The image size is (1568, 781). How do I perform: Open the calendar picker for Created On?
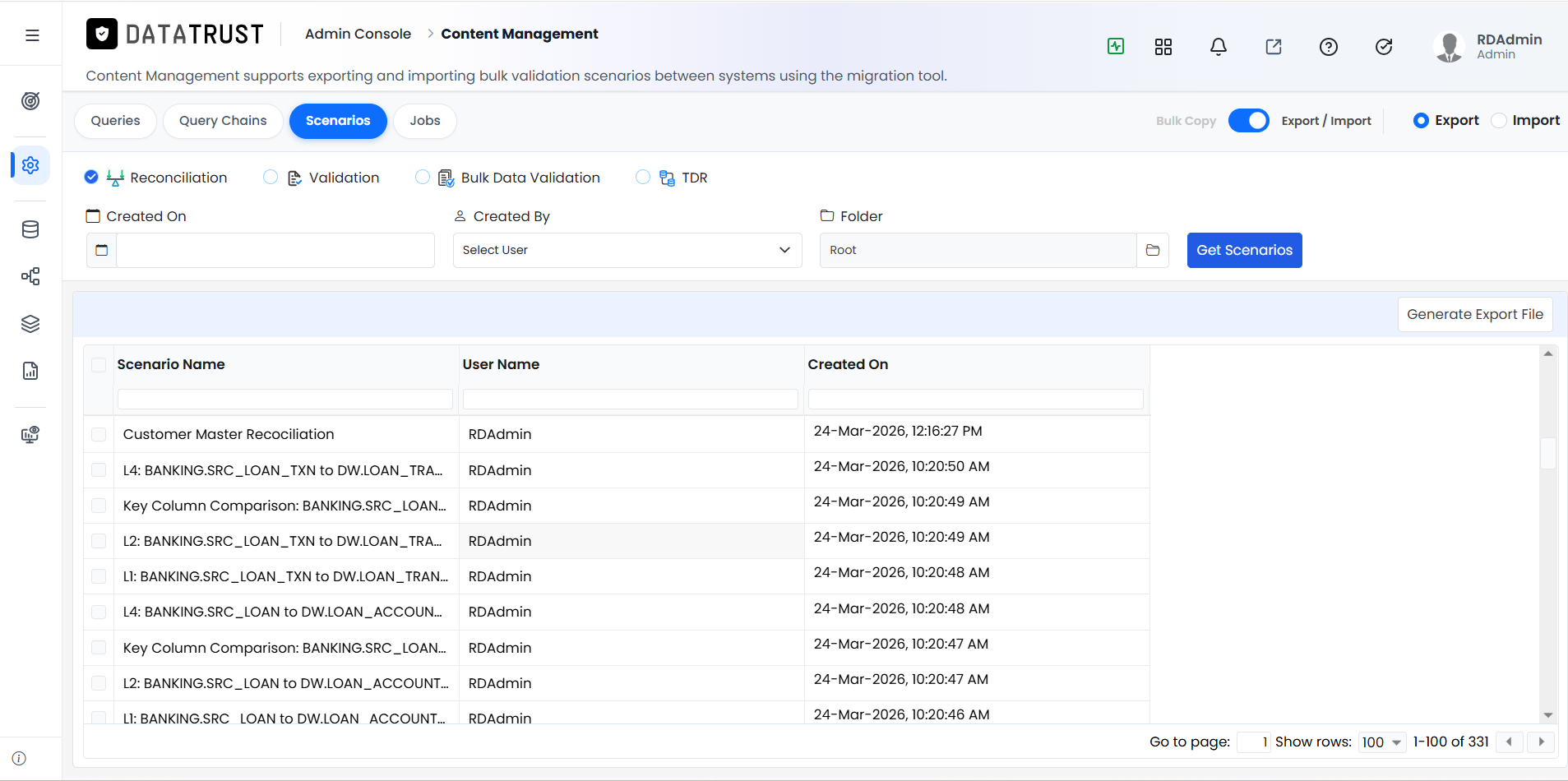[102, 250]
